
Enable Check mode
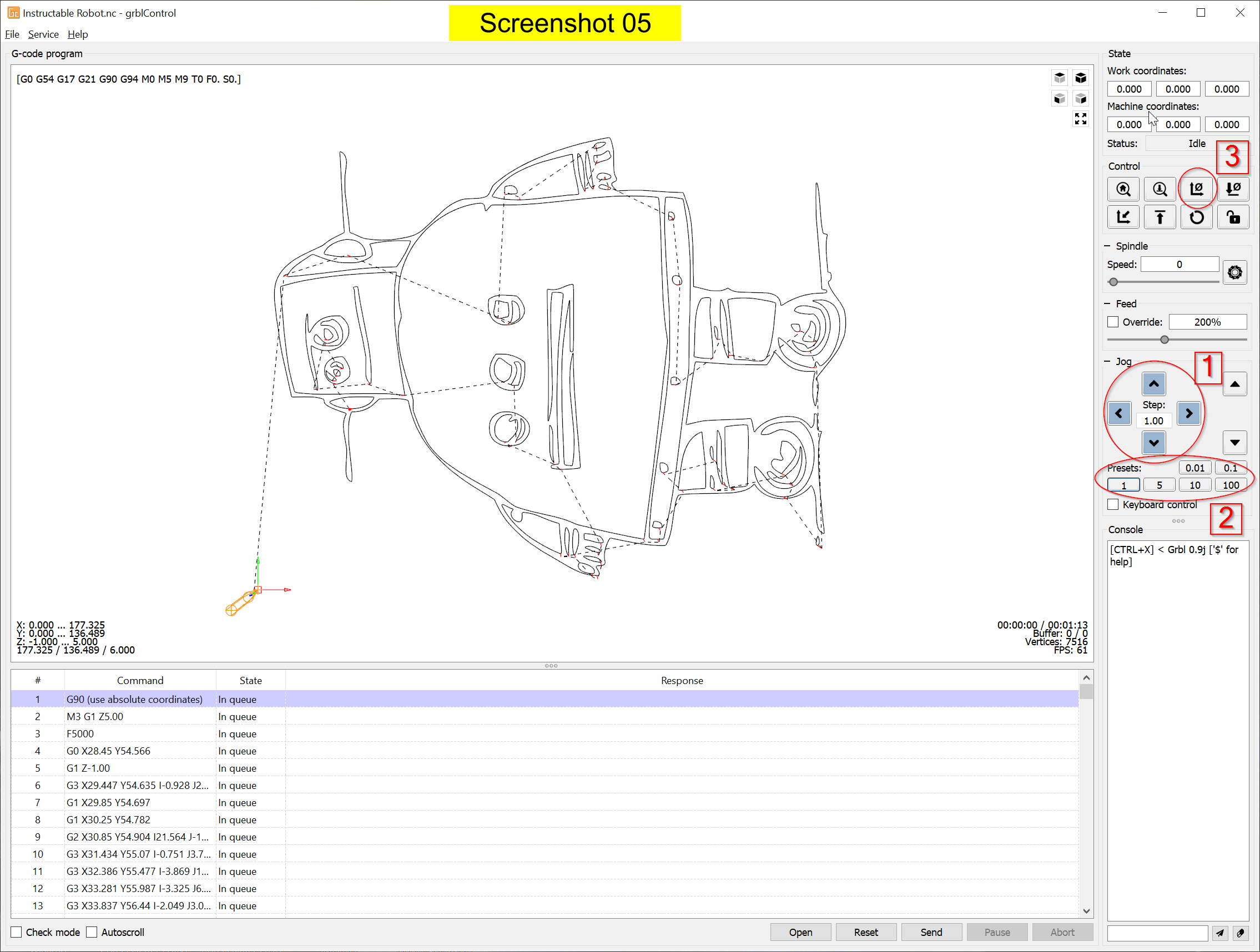pos(17,932)
